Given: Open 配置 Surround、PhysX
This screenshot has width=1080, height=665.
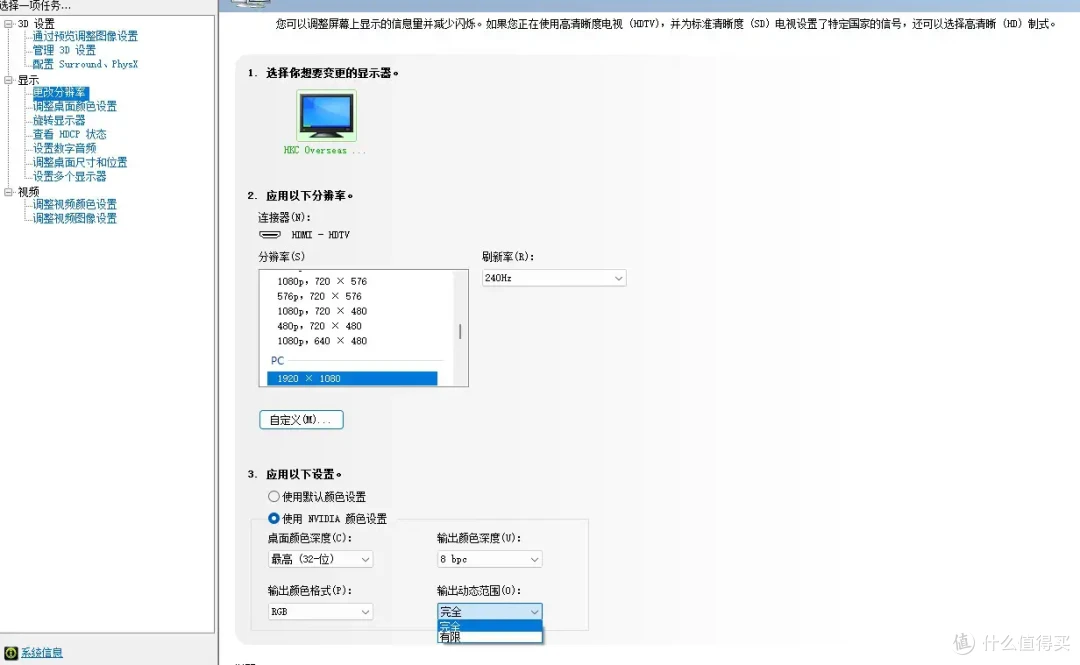Looking at the screenshot, I should (x=85, y=64).
